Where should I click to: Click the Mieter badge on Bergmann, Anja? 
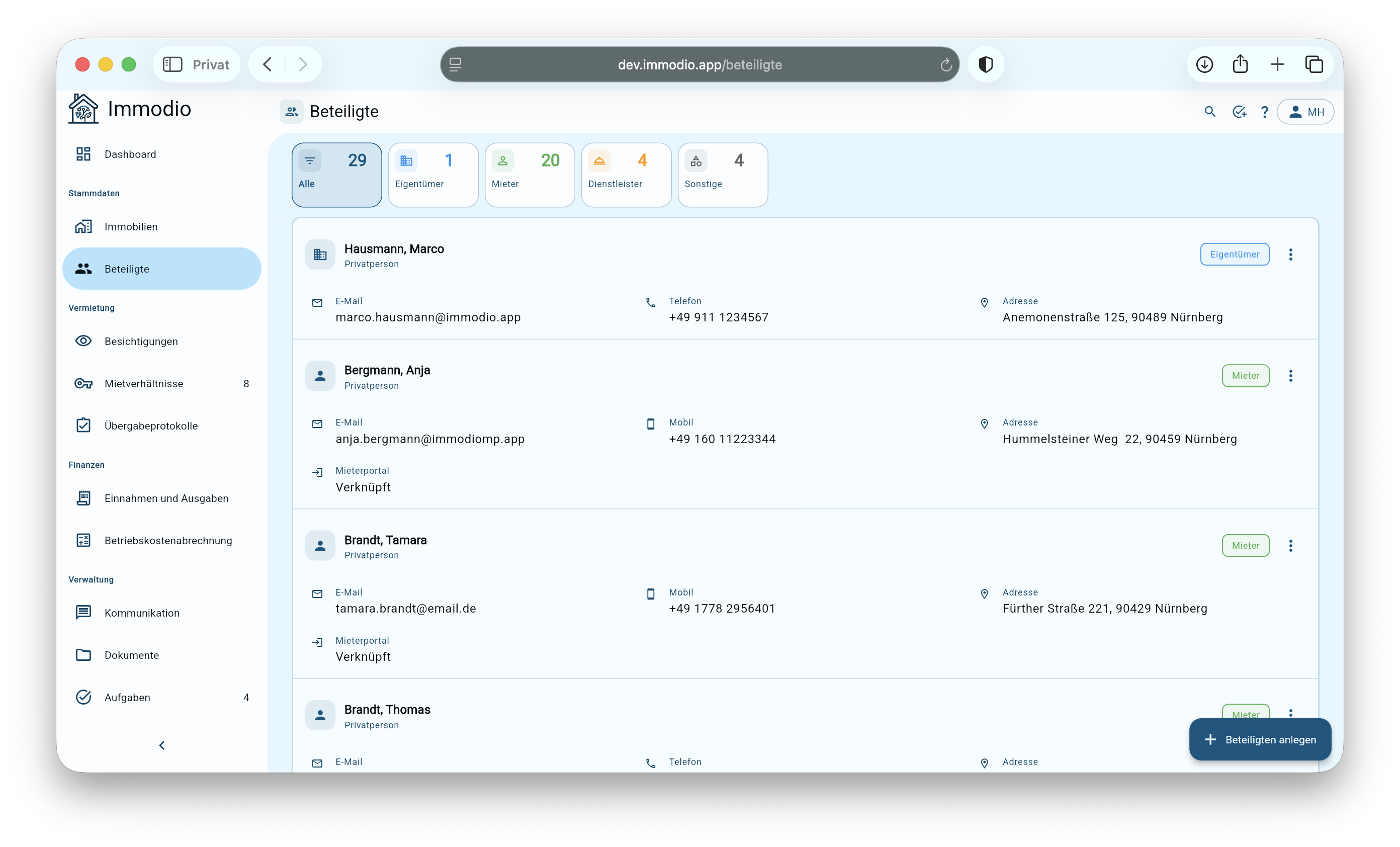(1246, 375)
